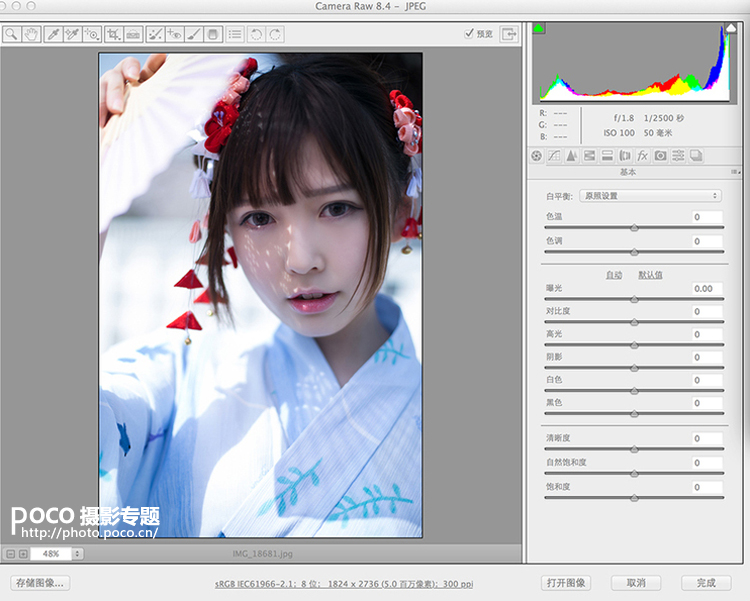Switch to the Camera Calibration tab
The image size is (750, 601).
point(661,156)
